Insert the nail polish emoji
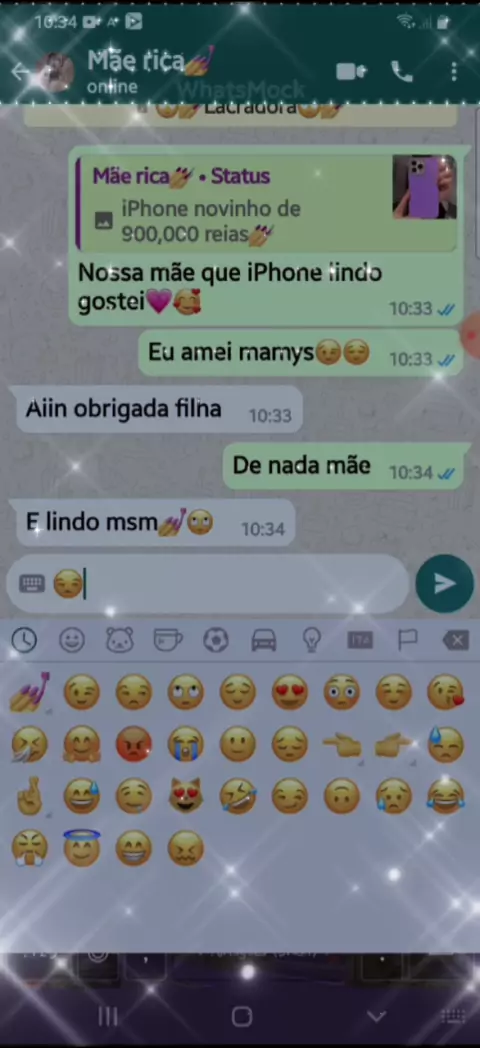The width and height of the screenshot is (480, 1048). point(29,692)
